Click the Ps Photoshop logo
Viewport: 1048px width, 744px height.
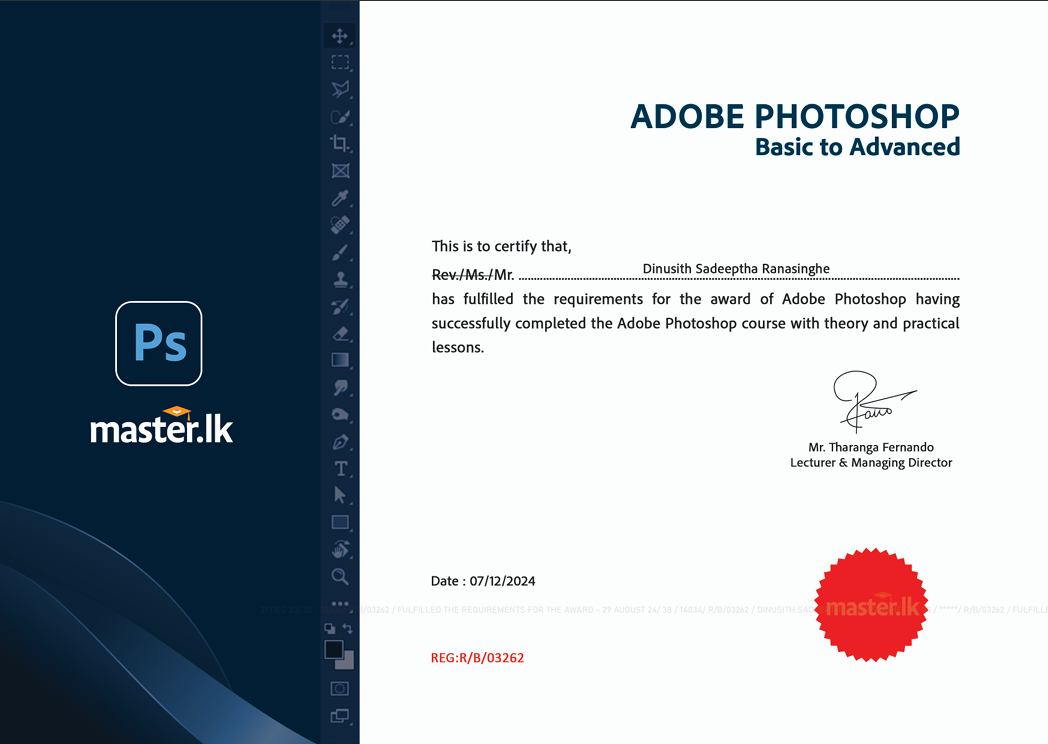[x=158, y=344]
